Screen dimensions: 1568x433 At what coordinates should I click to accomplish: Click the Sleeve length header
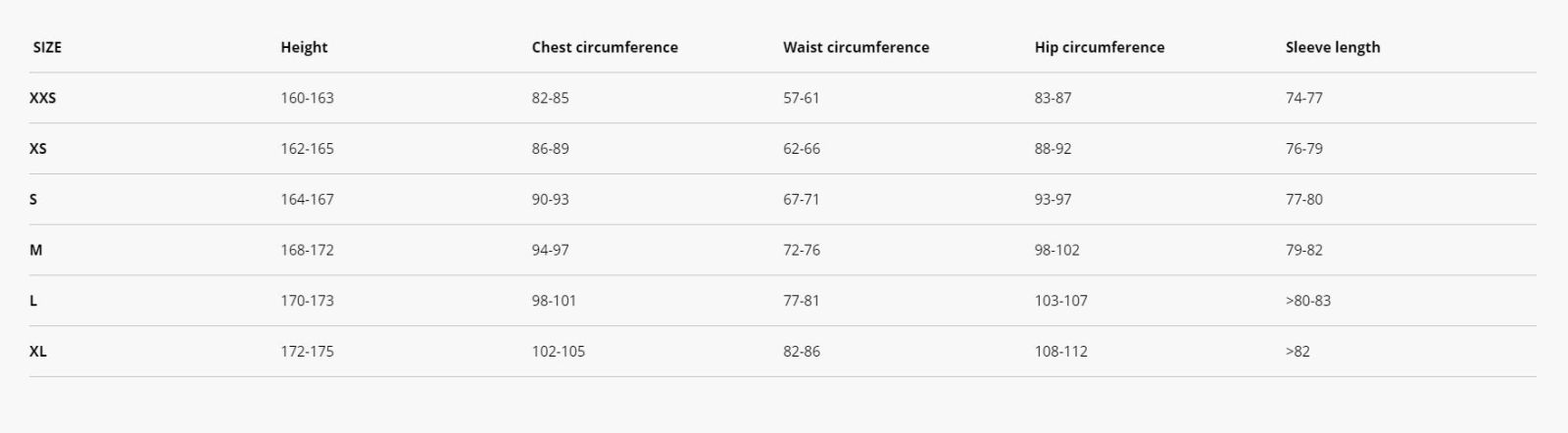(x=1333, y=47)
